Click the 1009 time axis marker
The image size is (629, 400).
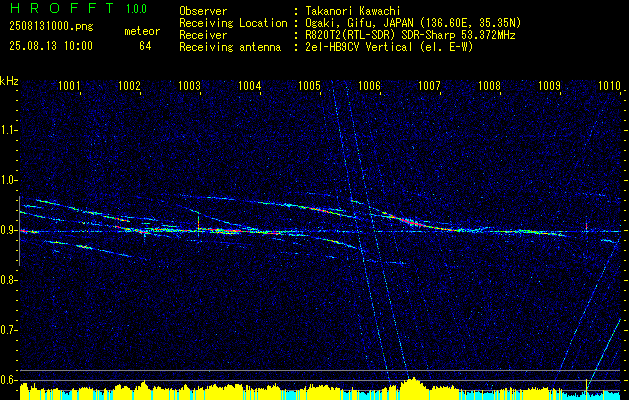(x=549, y=85)
